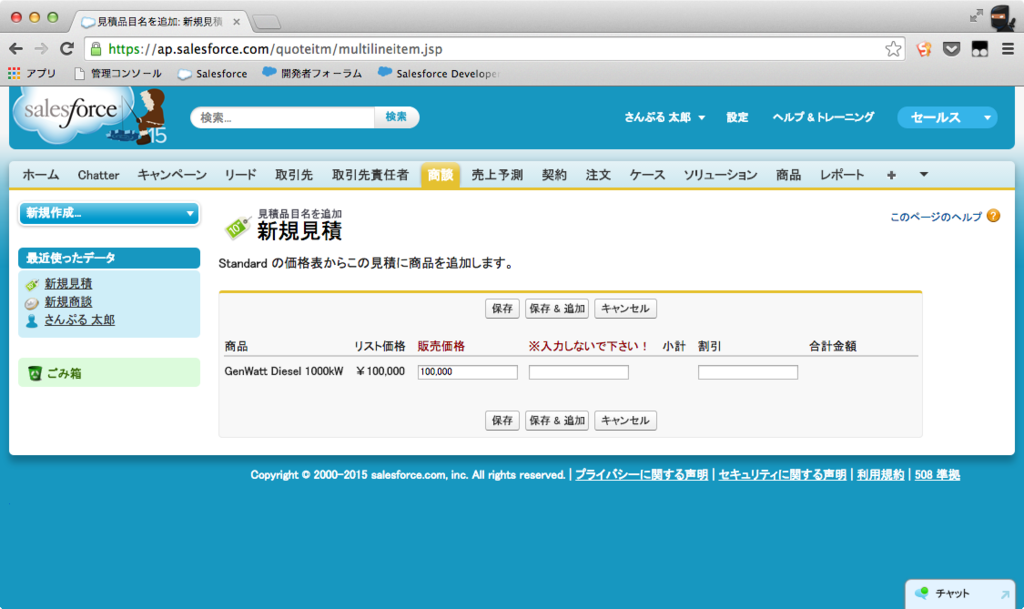The image size is (1024, 609).
Task: Open recent item さんぷる 太郎
Action: (x=80, y=320)
